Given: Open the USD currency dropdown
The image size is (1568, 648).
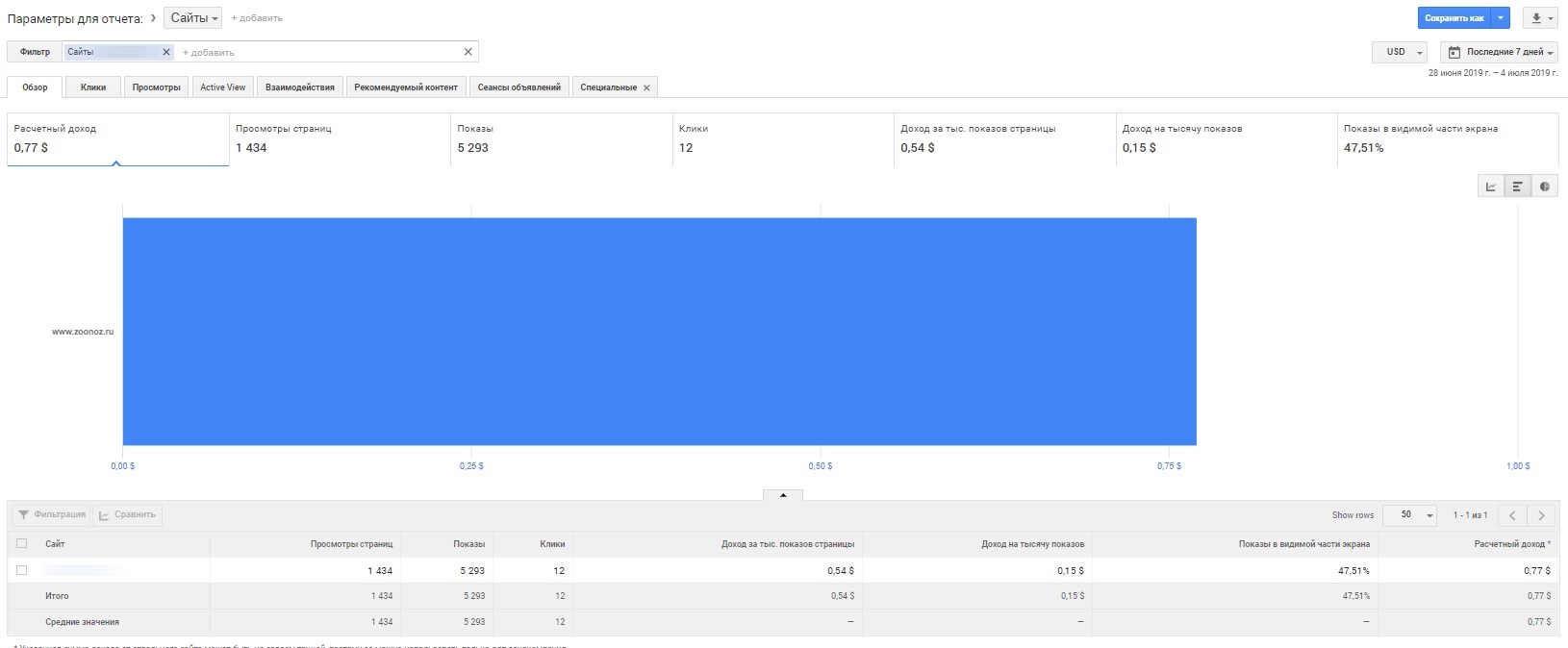Looking at the screenshot, I should pos(1400,52).
